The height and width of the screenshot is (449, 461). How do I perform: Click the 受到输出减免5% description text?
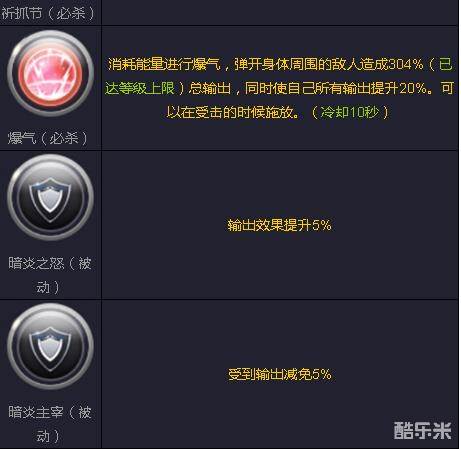(279, 374)
